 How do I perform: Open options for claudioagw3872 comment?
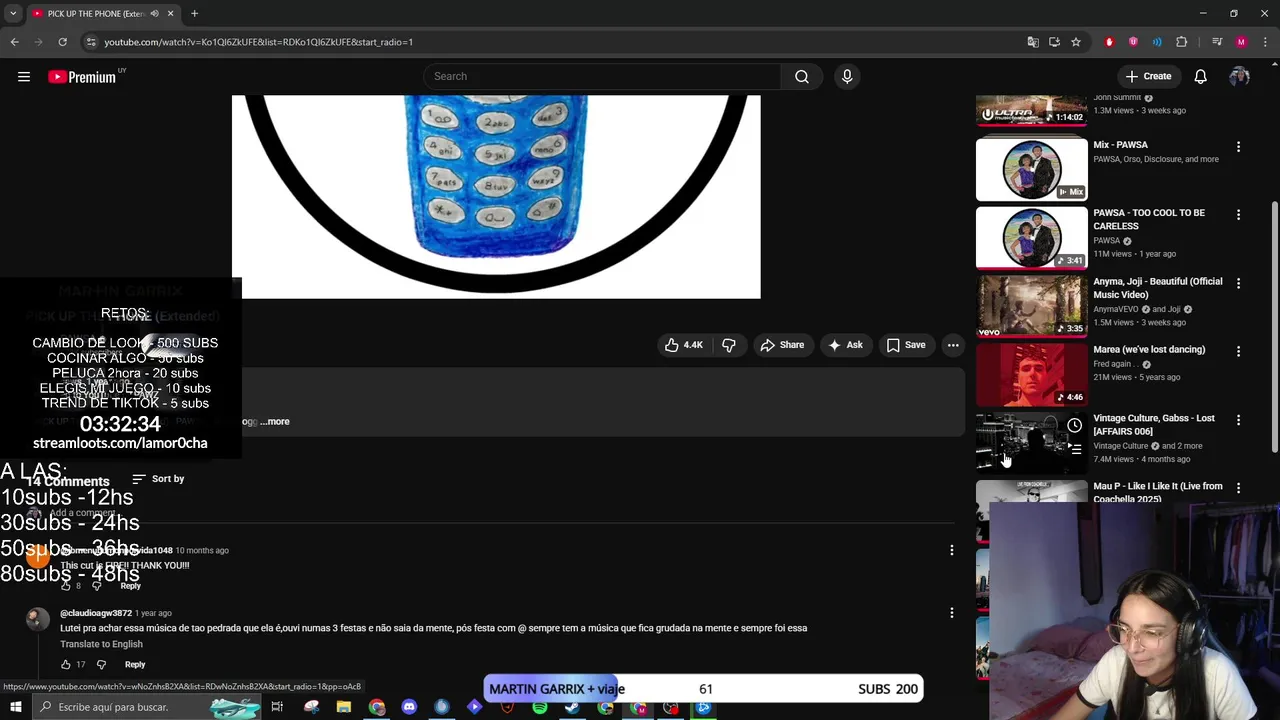952,613
